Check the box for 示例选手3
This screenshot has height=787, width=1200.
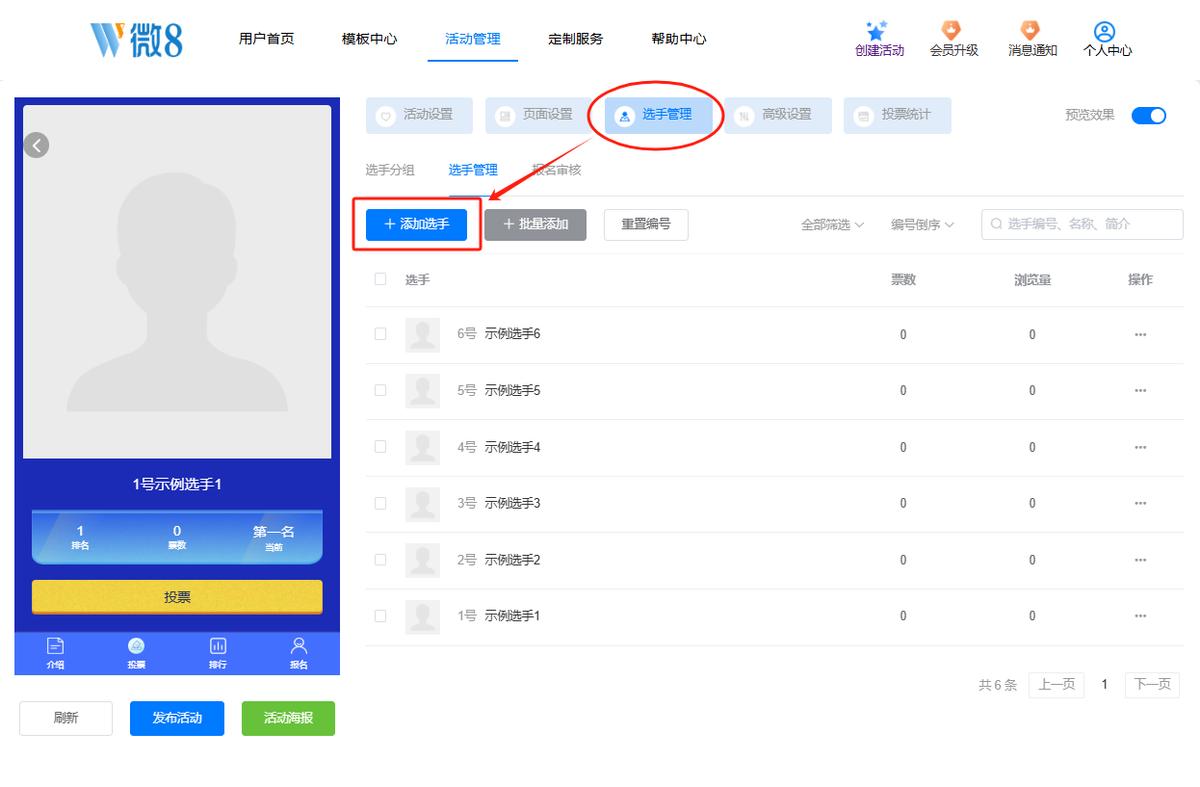(380, 503)
